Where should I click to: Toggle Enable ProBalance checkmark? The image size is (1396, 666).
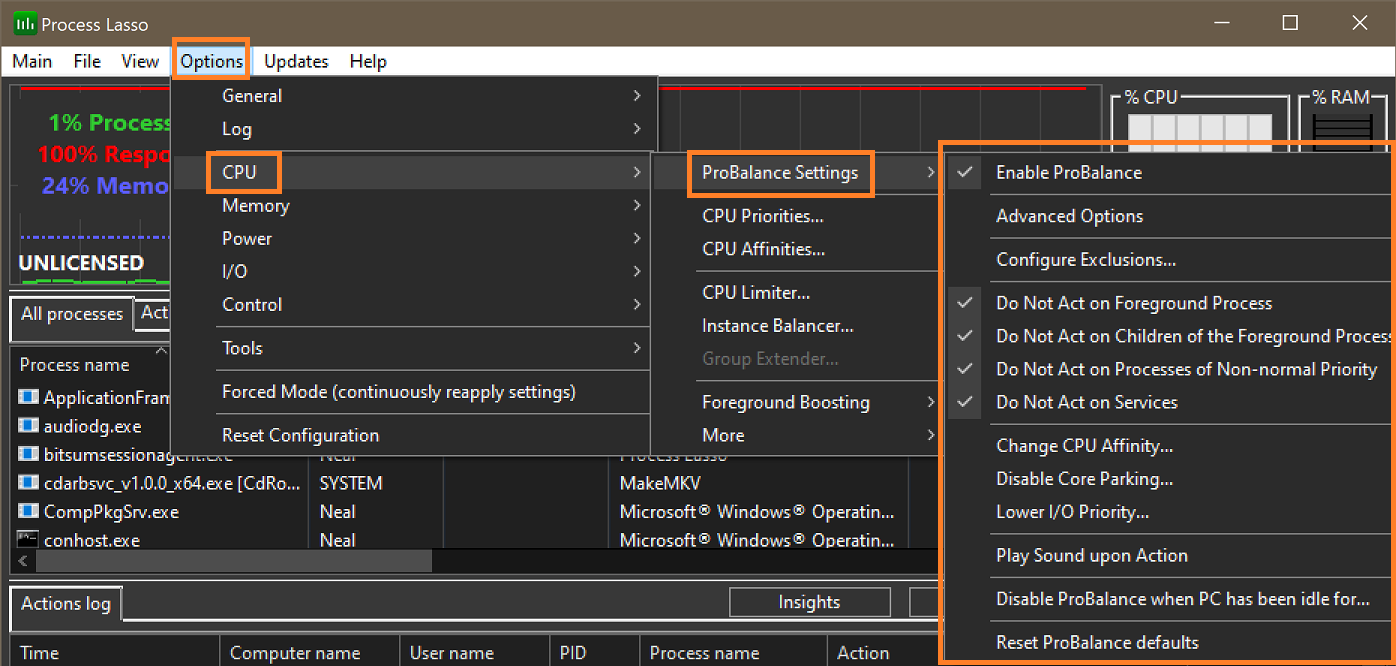(x=965, y=172)
